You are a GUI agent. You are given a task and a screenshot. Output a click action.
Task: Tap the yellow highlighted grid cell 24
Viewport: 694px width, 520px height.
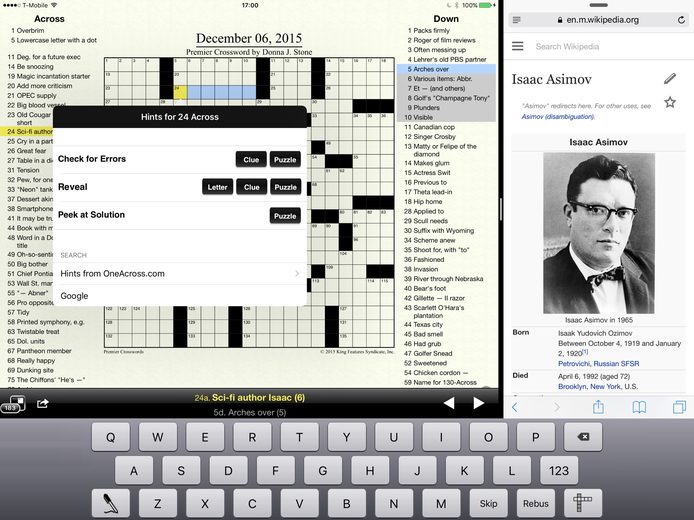point(180,92)
